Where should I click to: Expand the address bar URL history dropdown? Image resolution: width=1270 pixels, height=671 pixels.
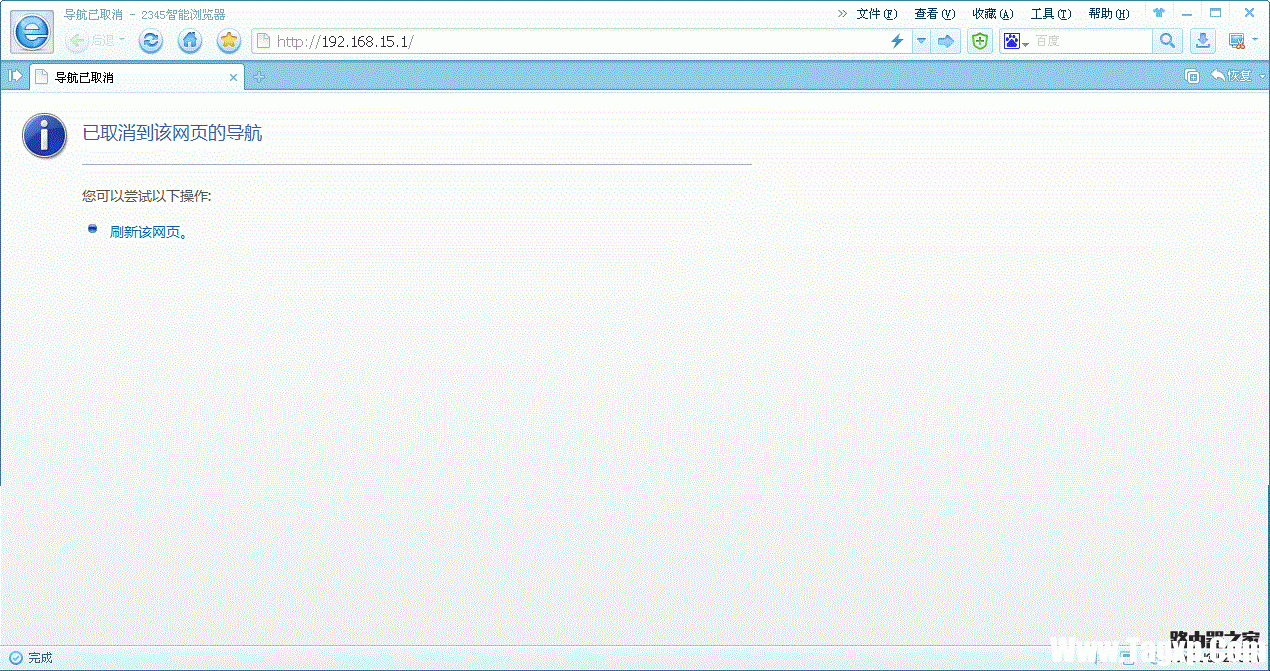coord(920,41)
